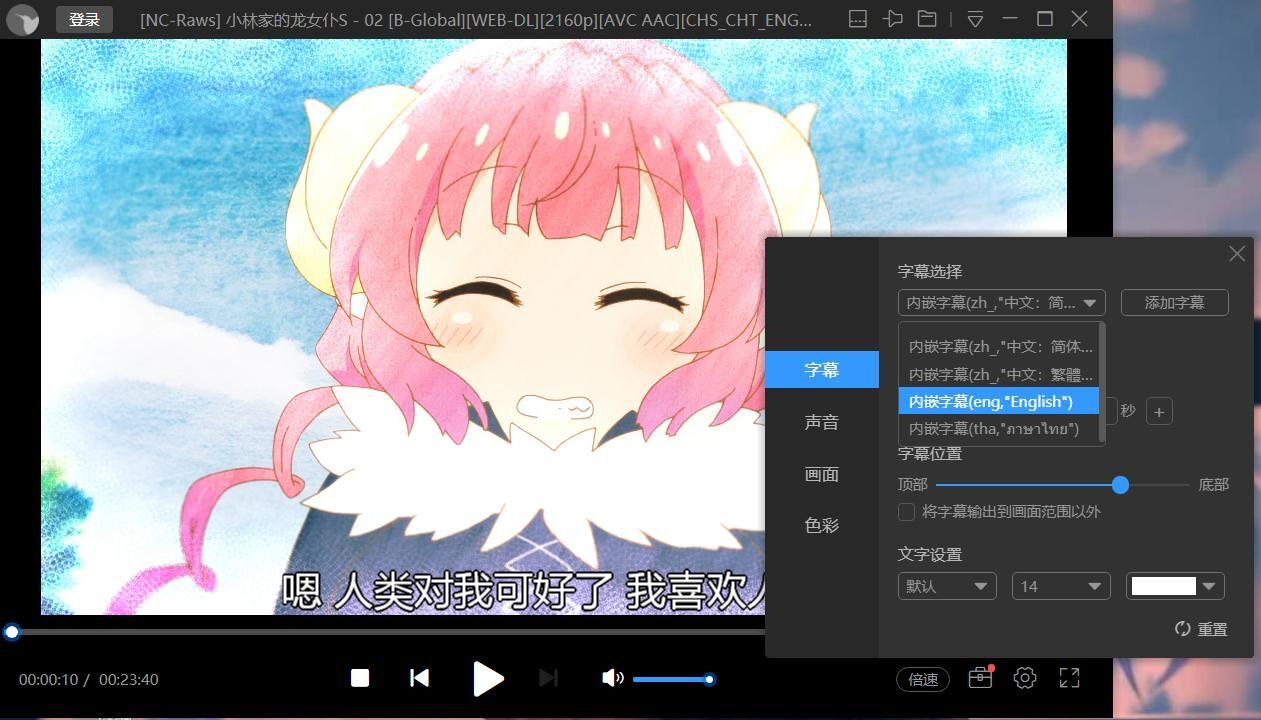This screenshot has width=1261, height=720.
Task: Switch to the 声音 (audio) tab
Action: [822, 422]
